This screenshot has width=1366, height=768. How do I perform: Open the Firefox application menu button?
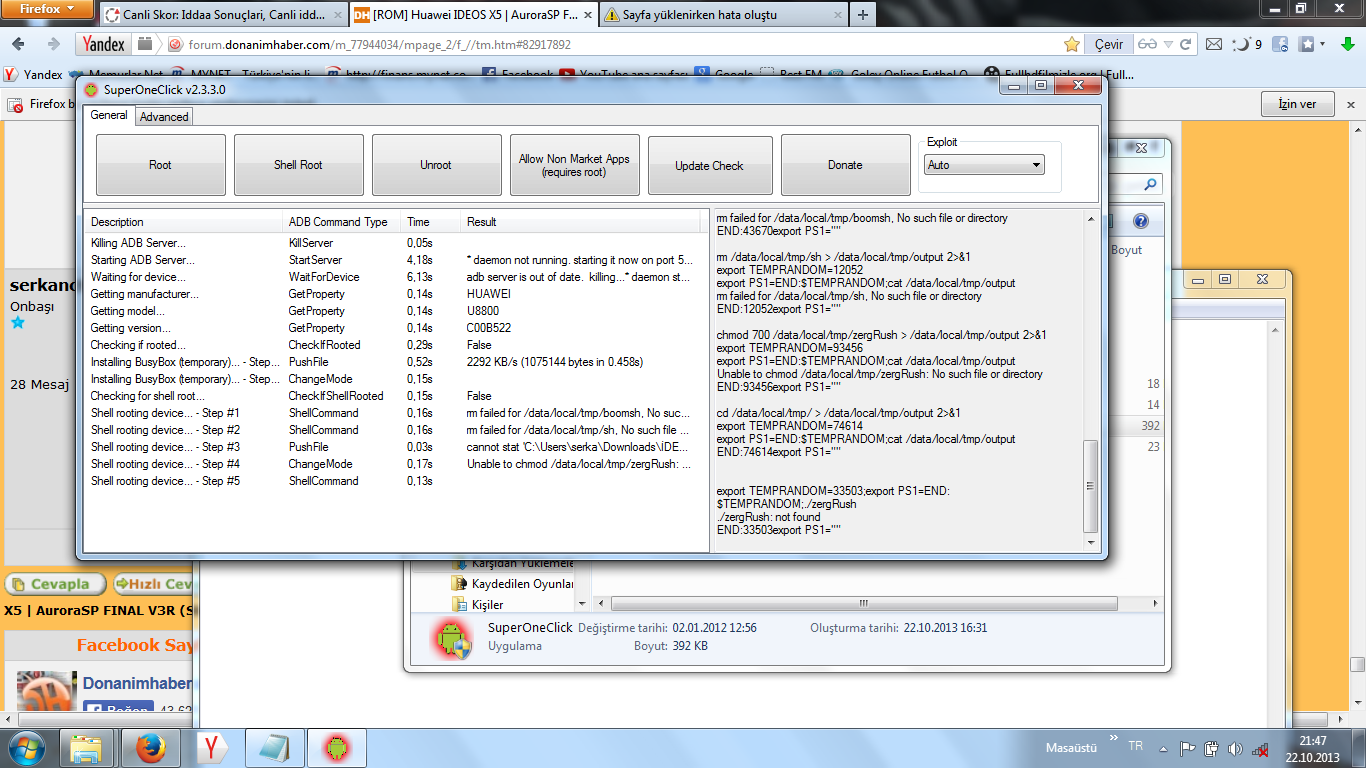[47, 9]
